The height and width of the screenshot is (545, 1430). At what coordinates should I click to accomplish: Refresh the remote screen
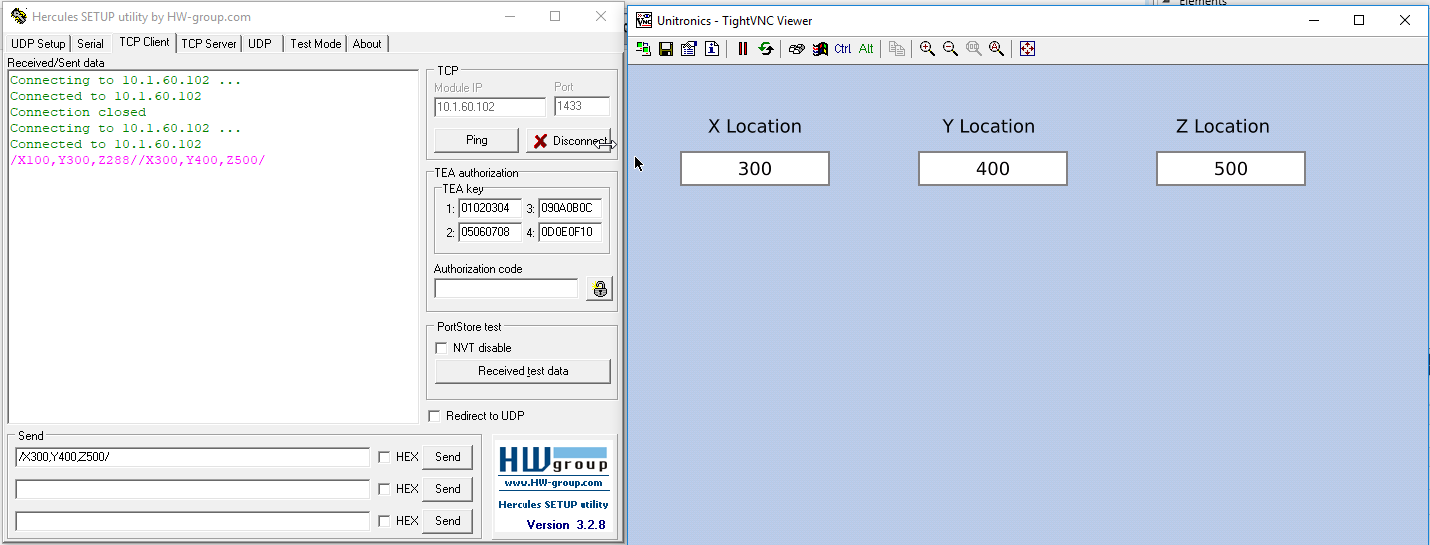pos(766,49)
